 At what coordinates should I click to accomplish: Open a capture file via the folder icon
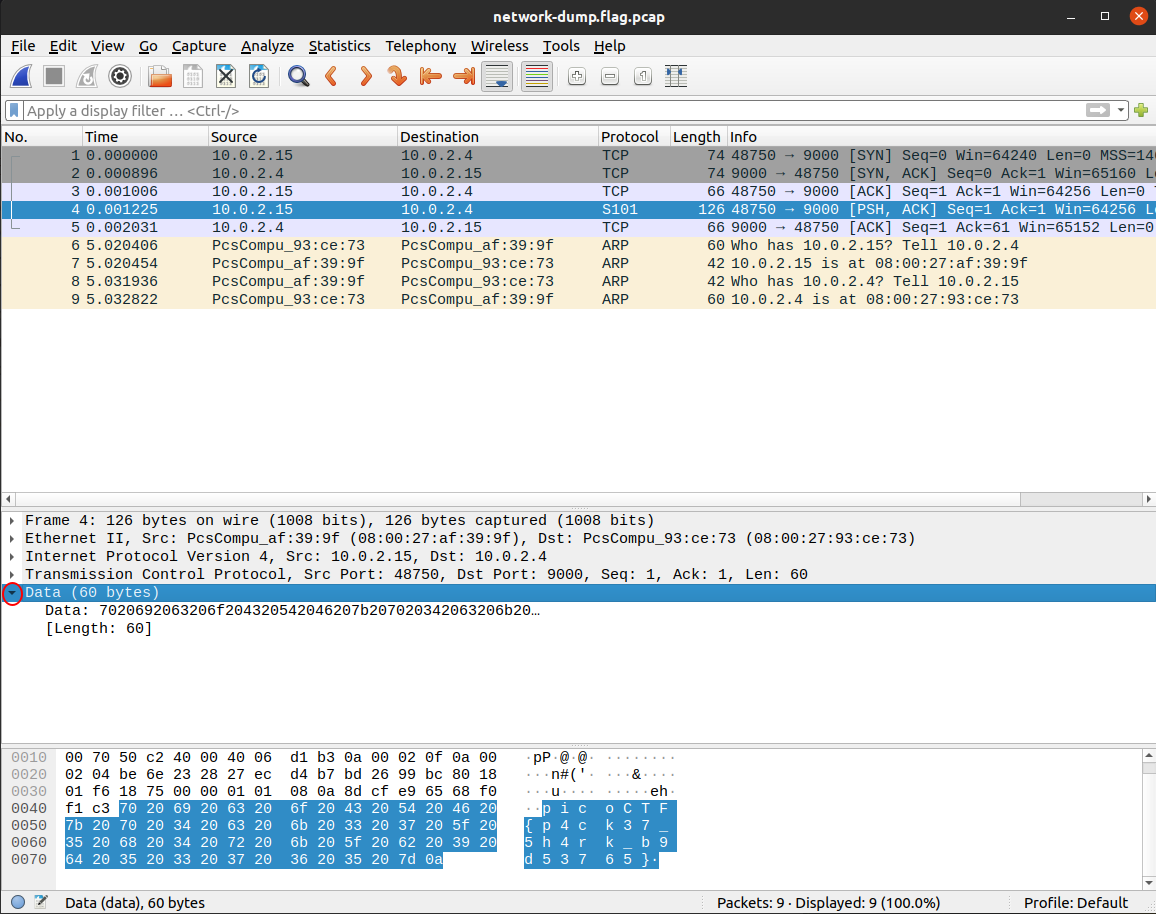(x=159, y=76)
